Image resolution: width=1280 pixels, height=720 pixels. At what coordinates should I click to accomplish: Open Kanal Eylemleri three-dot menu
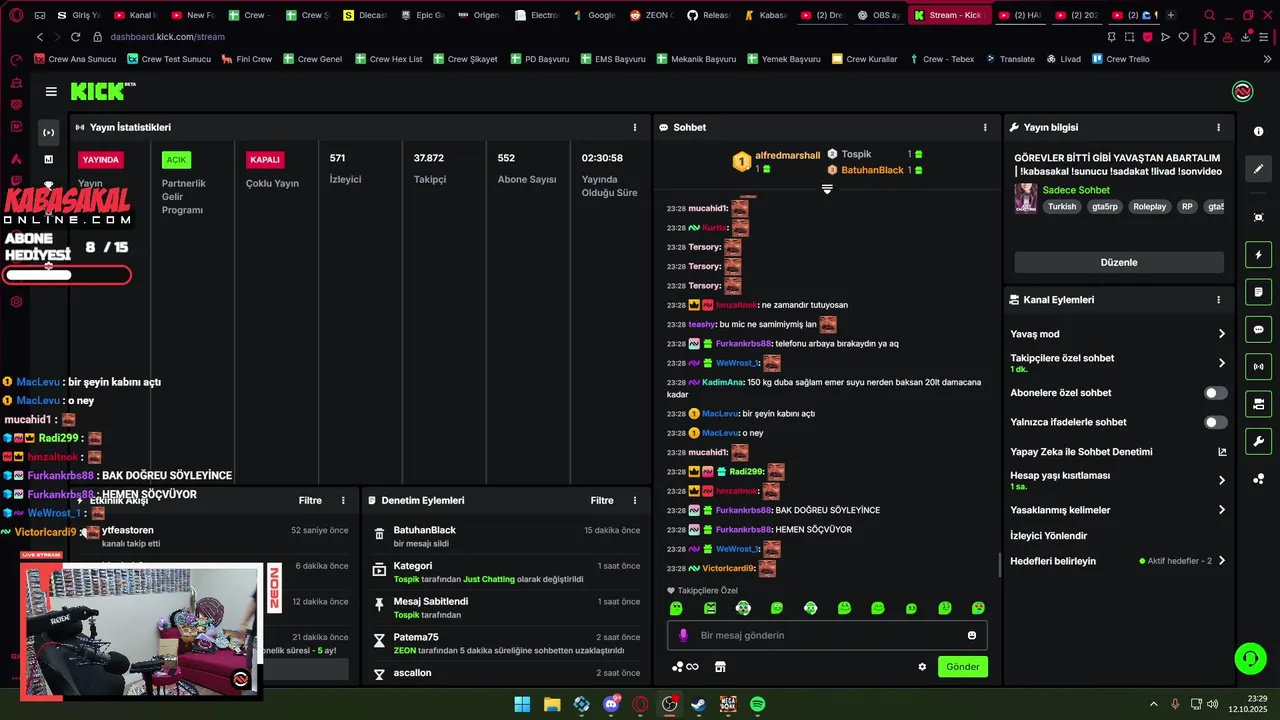pyautogui.click(x=1218, y=300)
